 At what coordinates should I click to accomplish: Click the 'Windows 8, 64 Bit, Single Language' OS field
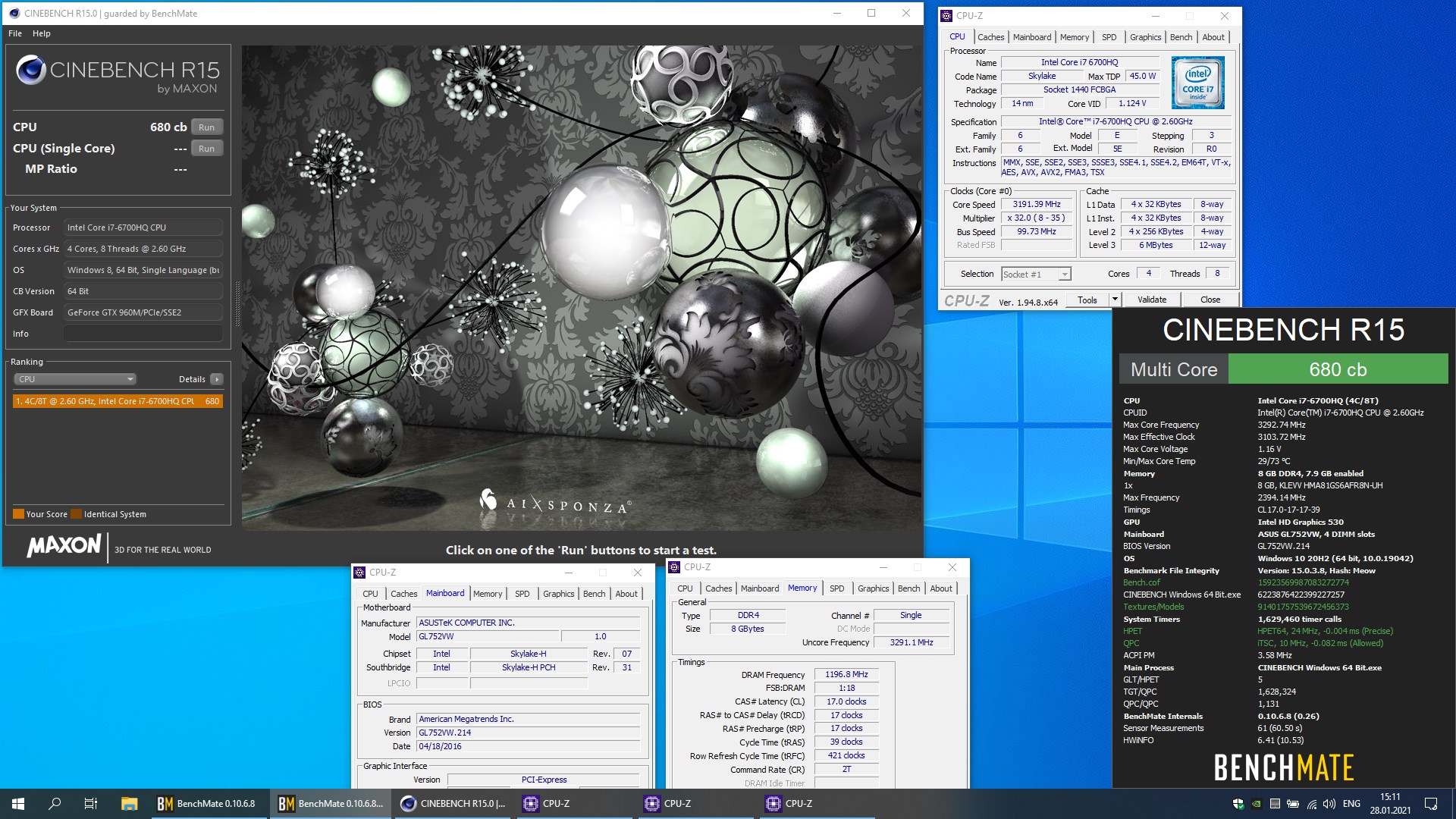click(143, 270)
